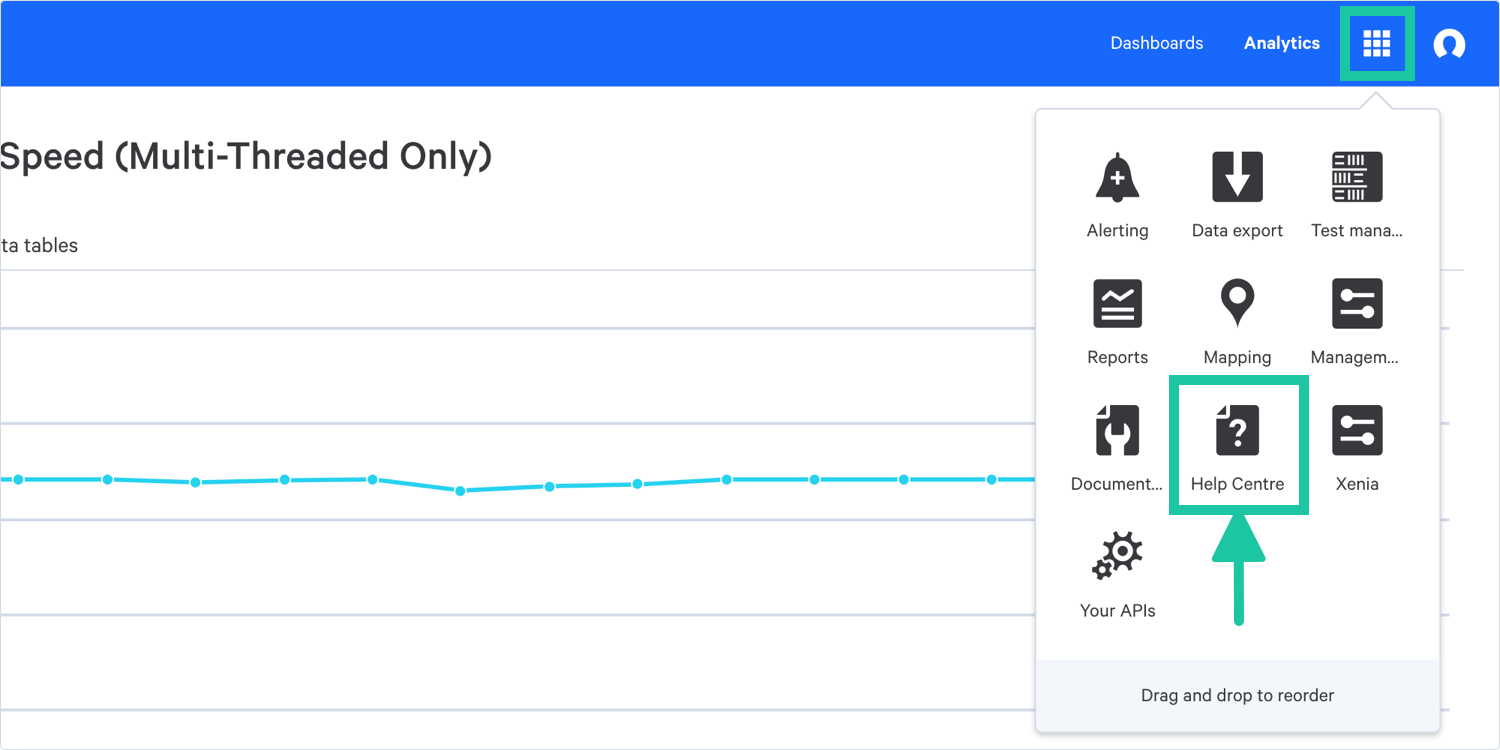This screenshot has width=1500, height=750.
Task: Open the Reports app icon
Action: click(1117, 304)
